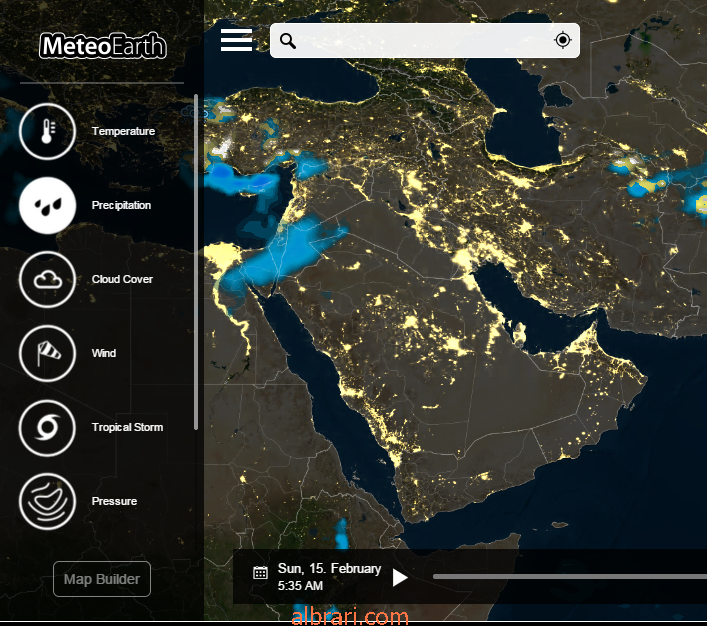Open the hamburger menu
Image resolution: width=707 pixels, height=626 pixels.
coord(236,40)
